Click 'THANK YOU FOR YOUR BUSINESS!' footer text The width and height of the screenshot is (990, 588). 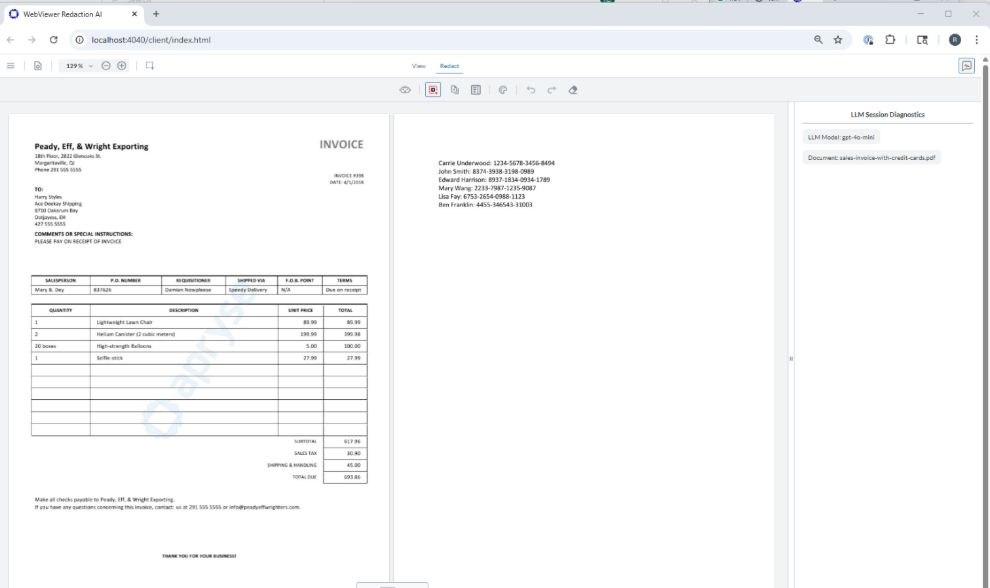199,556
